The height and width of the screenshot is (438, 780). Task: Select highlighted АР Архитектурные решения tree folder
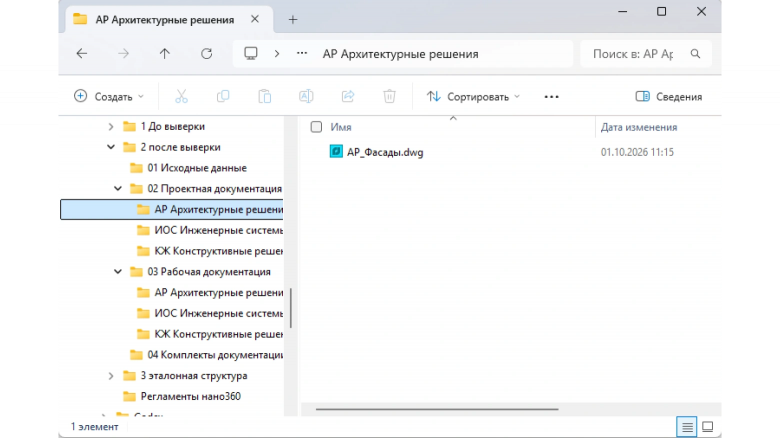[172, 210]
